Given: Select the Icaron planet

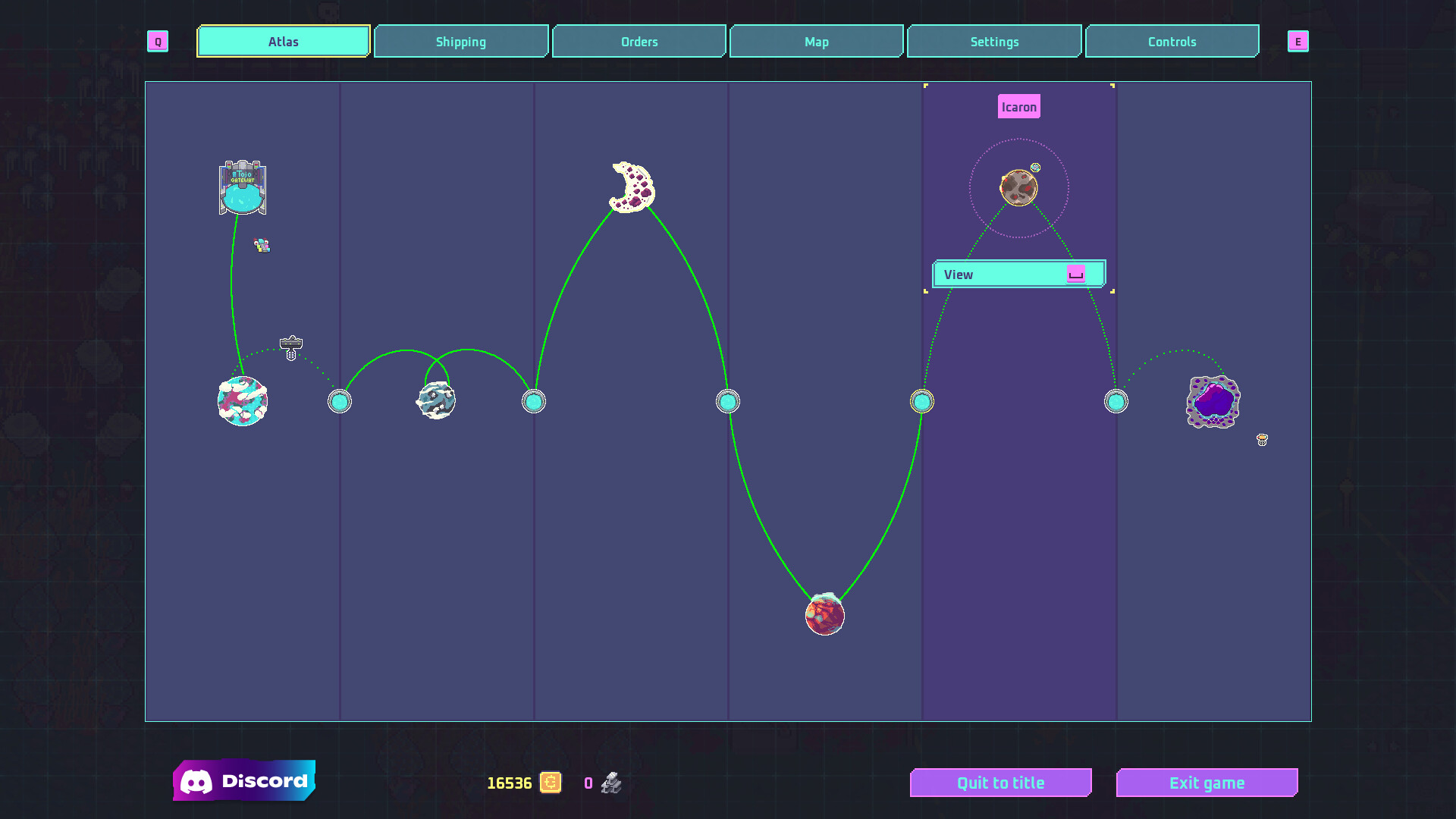Looking at the screenshot, I should (x=1019, y=186).
